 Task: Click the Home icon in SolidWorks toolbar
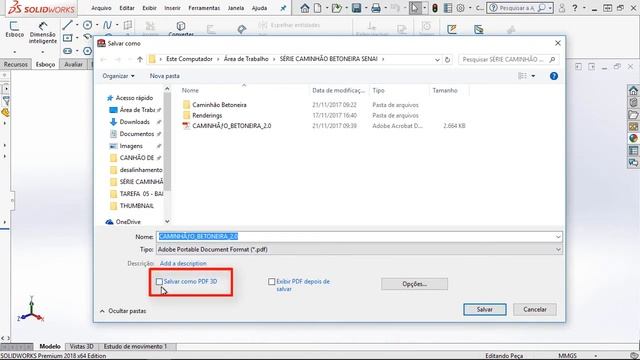click(304, 8)
